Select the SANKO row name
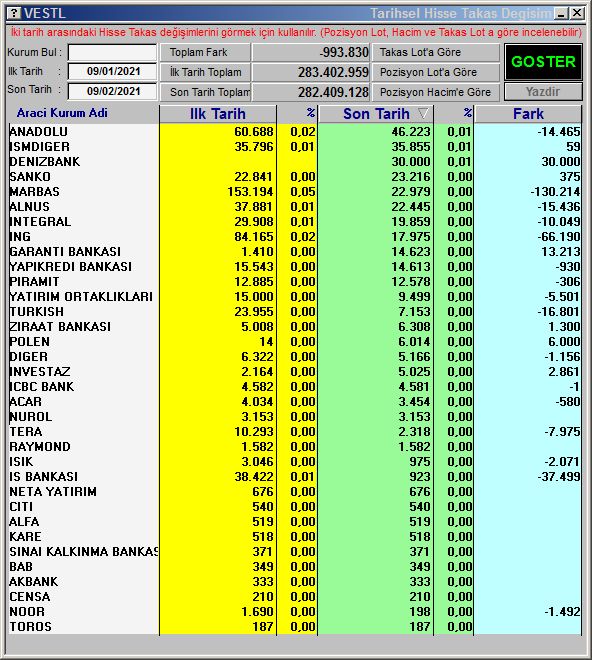592x660 pixels. click(30, 177)
